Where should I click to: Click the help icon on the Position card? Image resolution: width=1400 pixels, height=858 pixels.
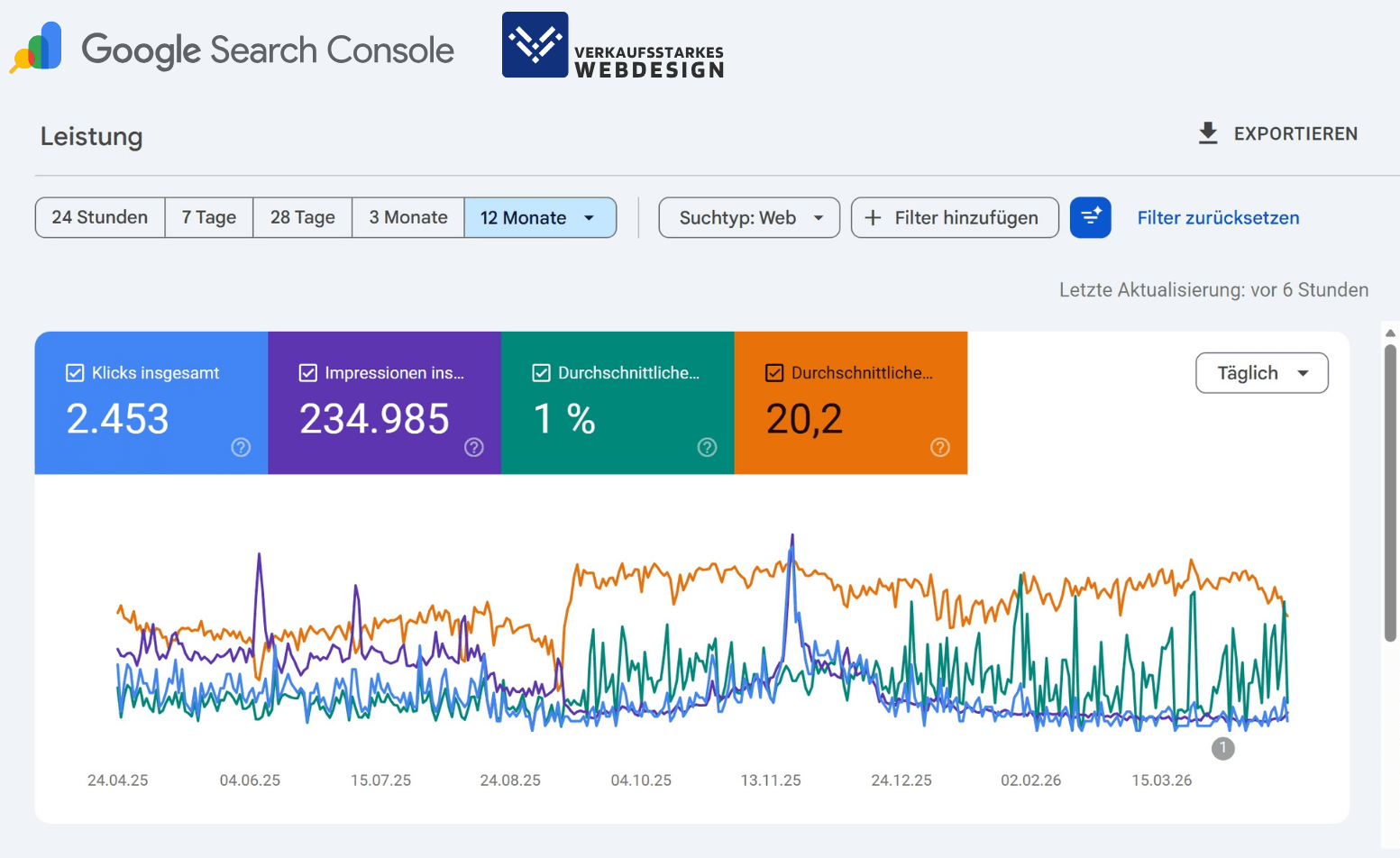[x=939, y=447]
